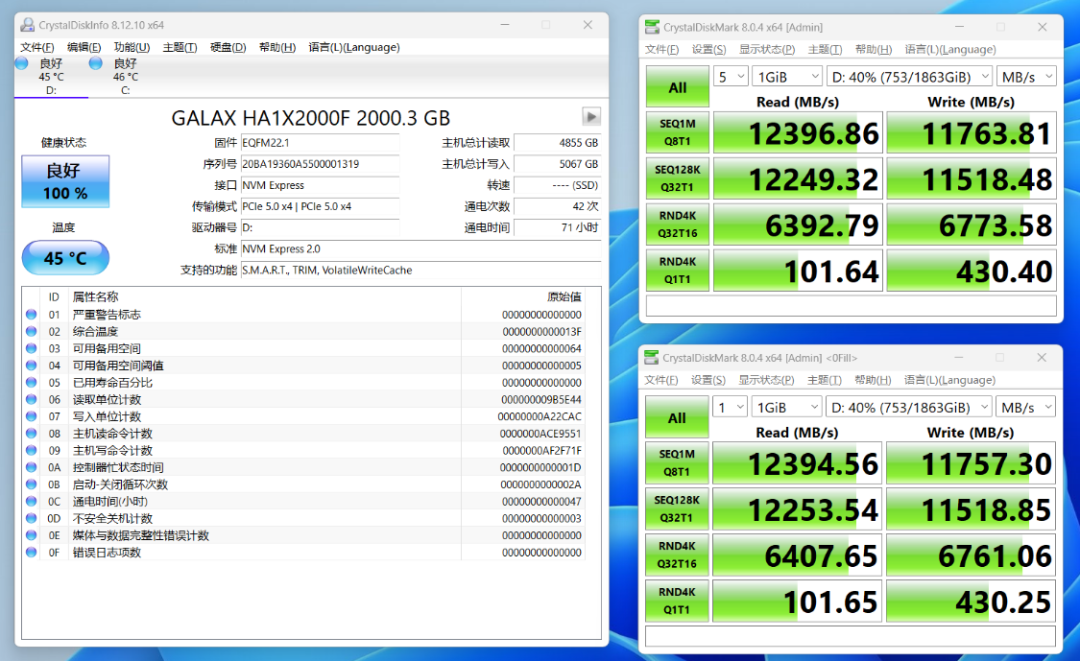
Task: Click the 6407.65 read result bar
Action: pos(797,555)
